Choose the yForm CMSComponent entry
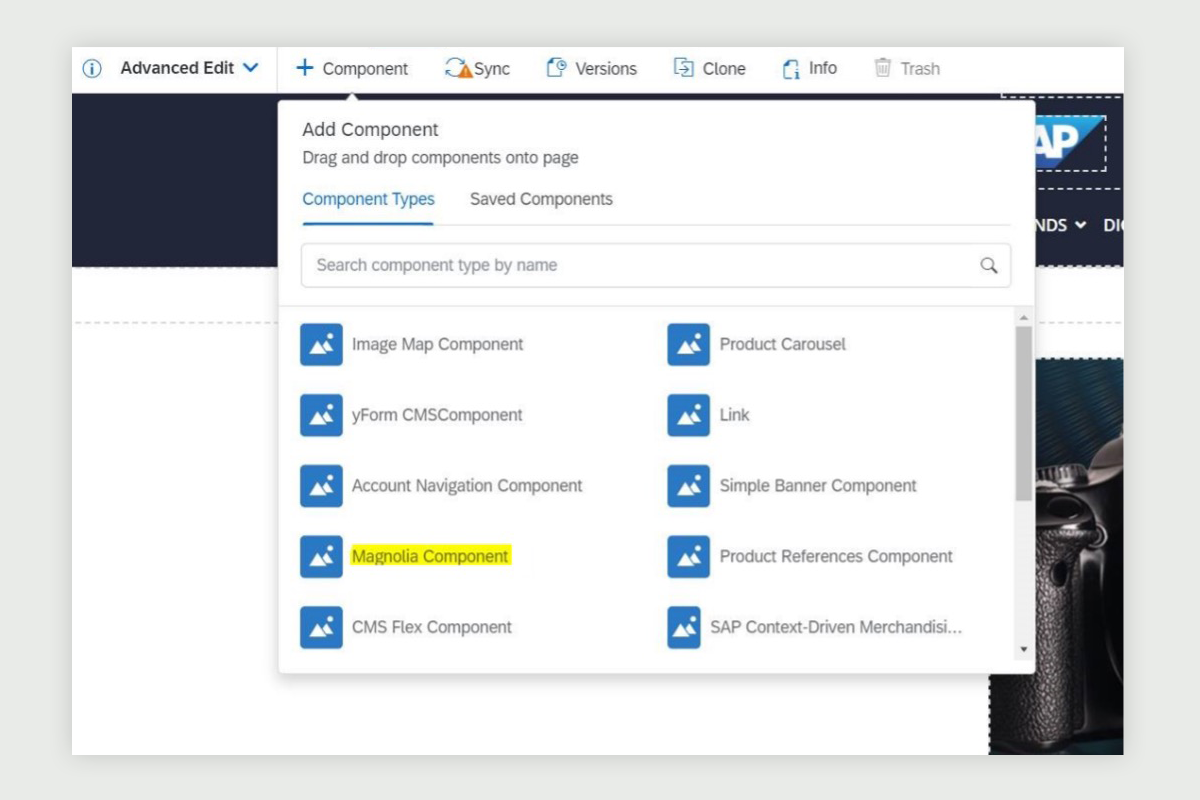 click(x=436, y=415)
